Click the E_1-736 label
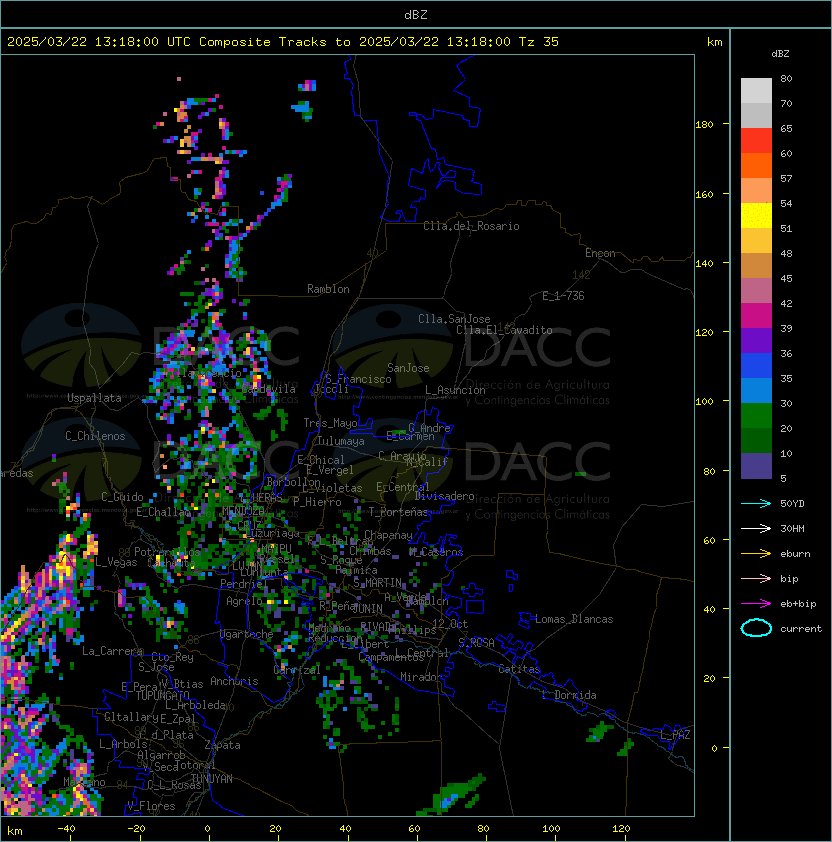 pyautogui.click(x=563, y=296)
